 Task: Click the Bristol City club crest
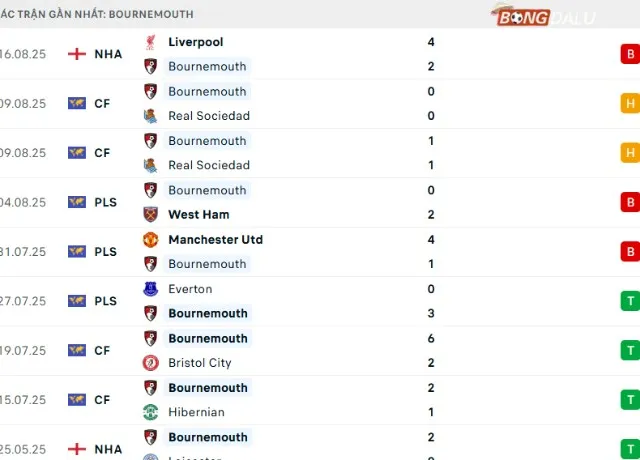point(150,363)
